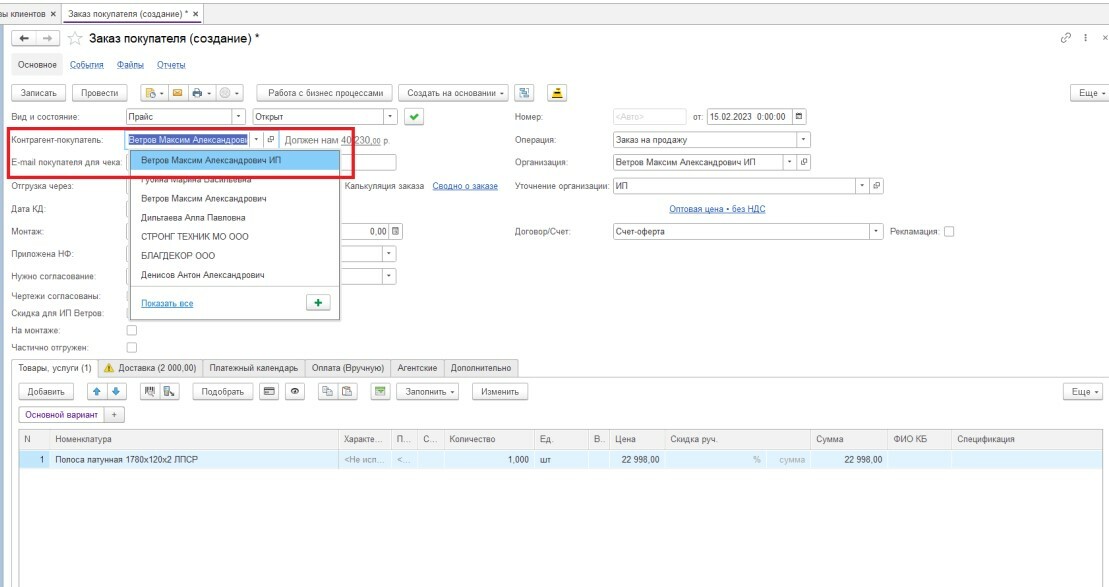1109x587 pixels.
Task: Open the three-dot form menu
Action: point(1086,38)
